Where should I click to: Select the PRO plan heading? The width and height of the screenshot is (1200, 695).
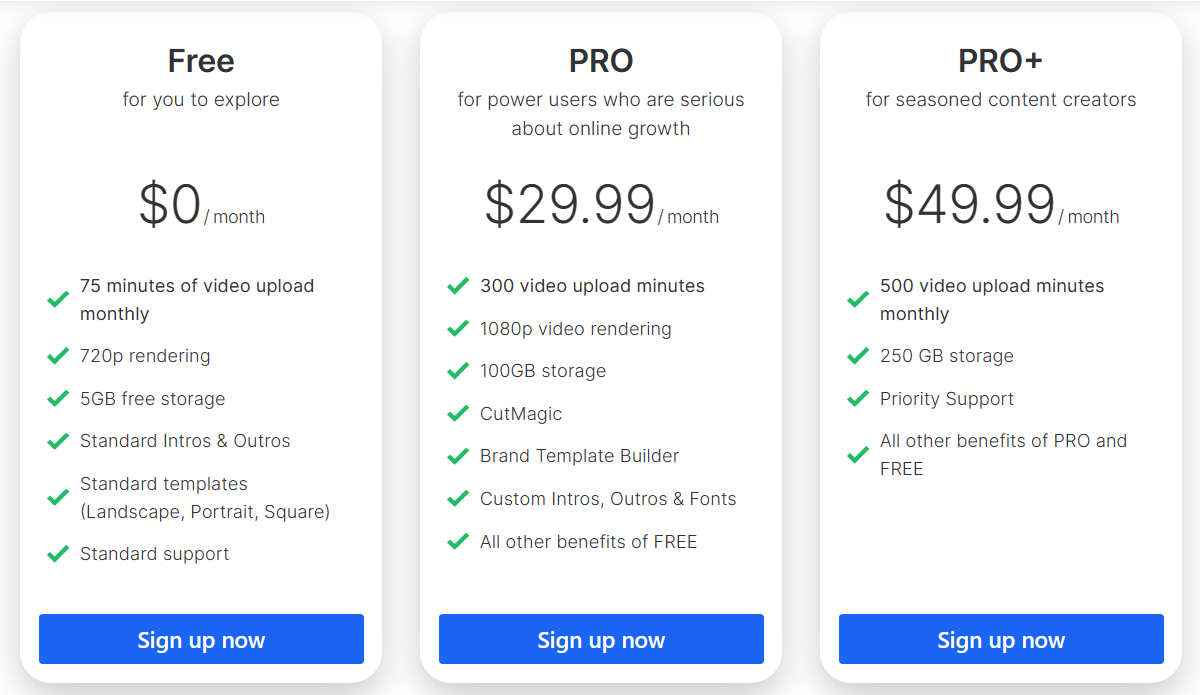[x=601, y=61]
